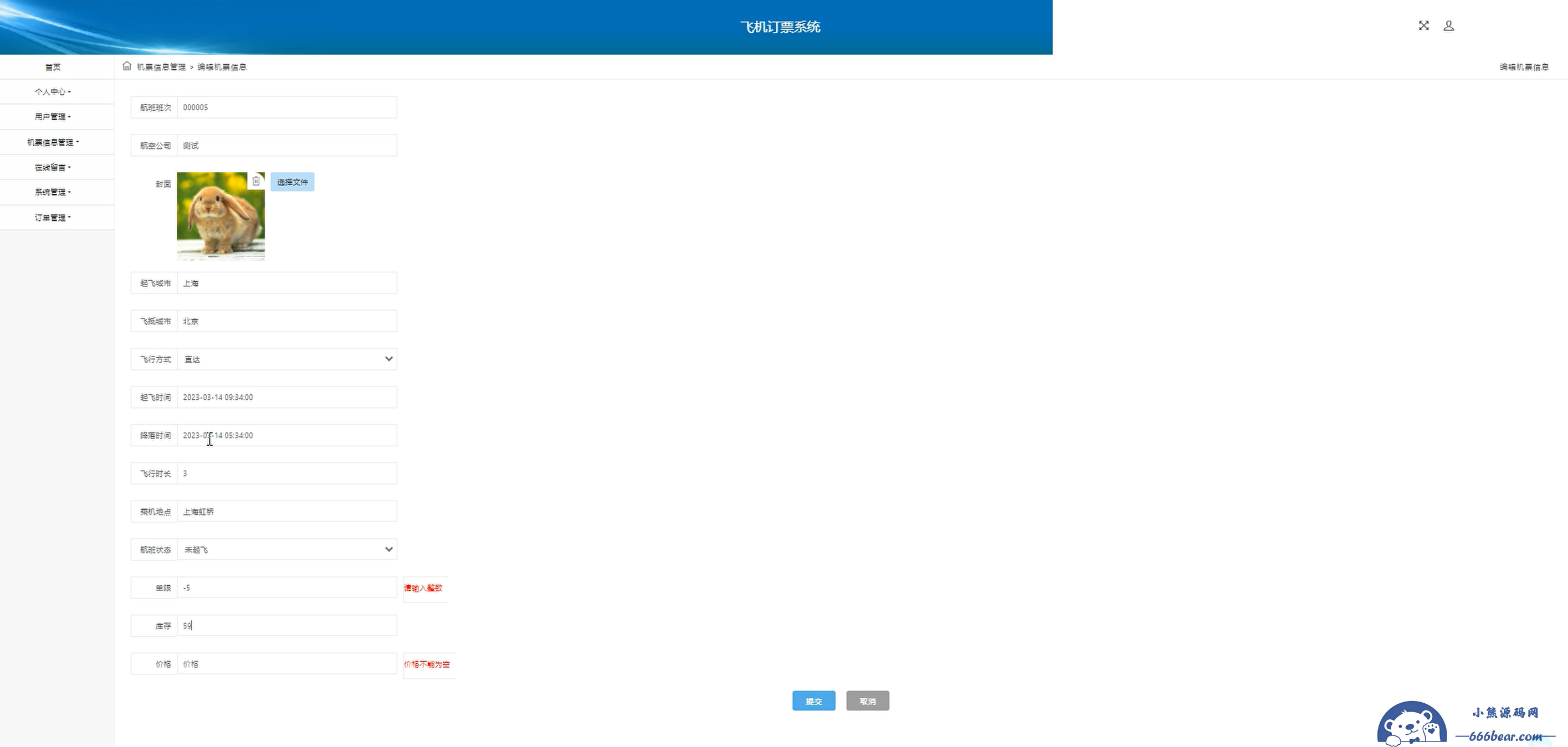
Task: Click the 库存 field label
Action: [163, 626]
